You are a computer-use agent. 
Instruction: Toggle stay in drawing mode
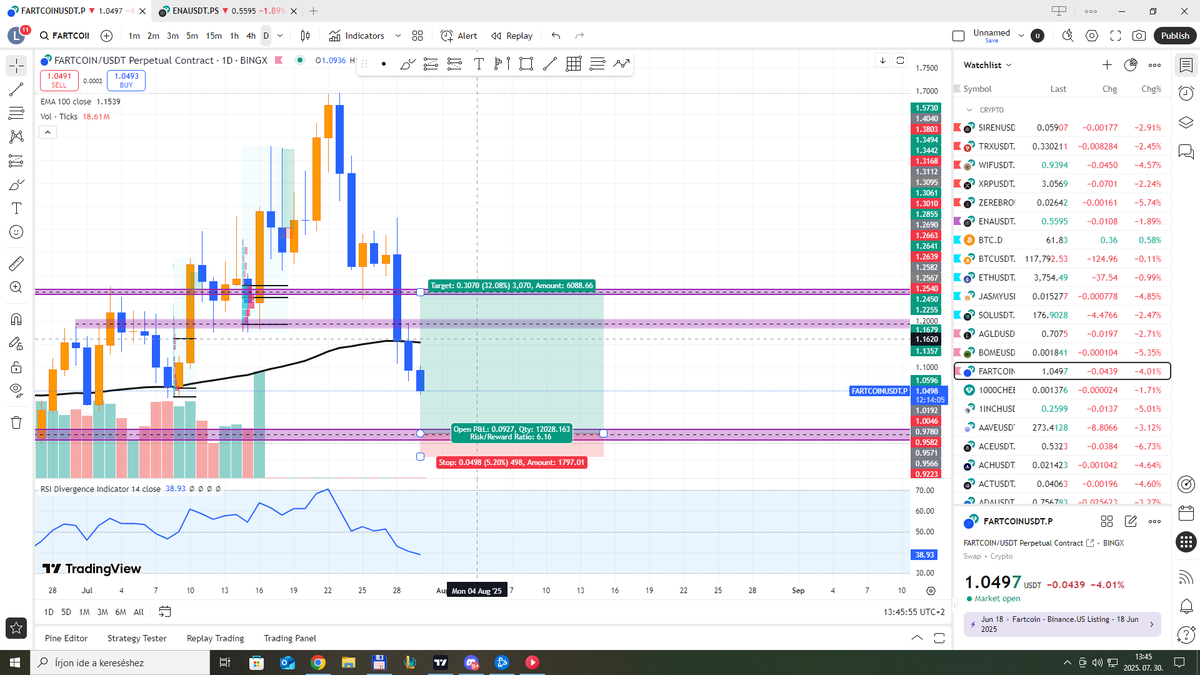[x=16, y=344]
